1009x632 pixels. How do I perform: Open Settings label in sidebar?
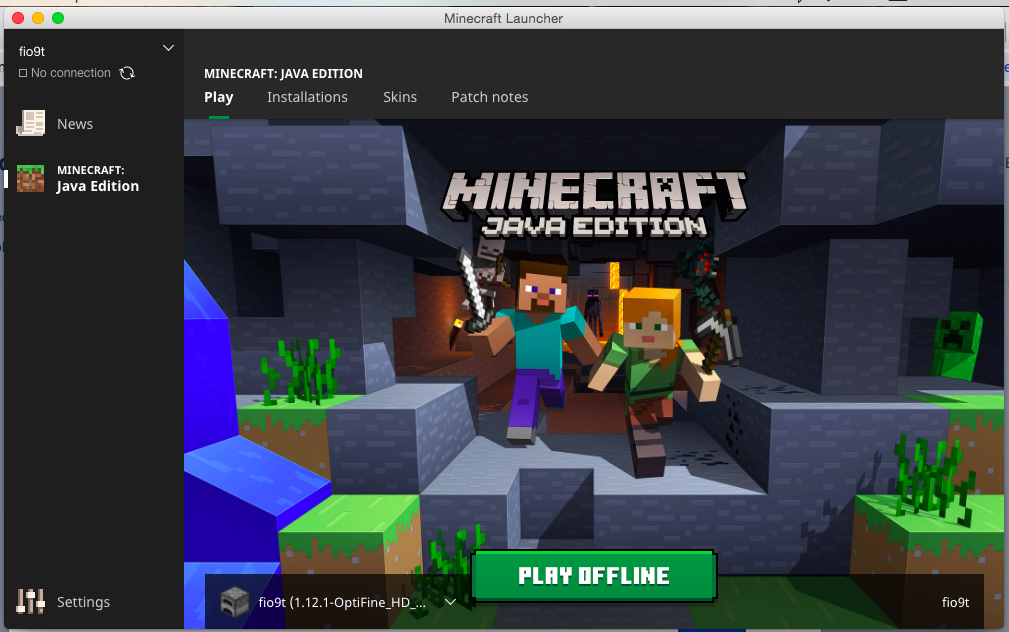tap(83, 602)
